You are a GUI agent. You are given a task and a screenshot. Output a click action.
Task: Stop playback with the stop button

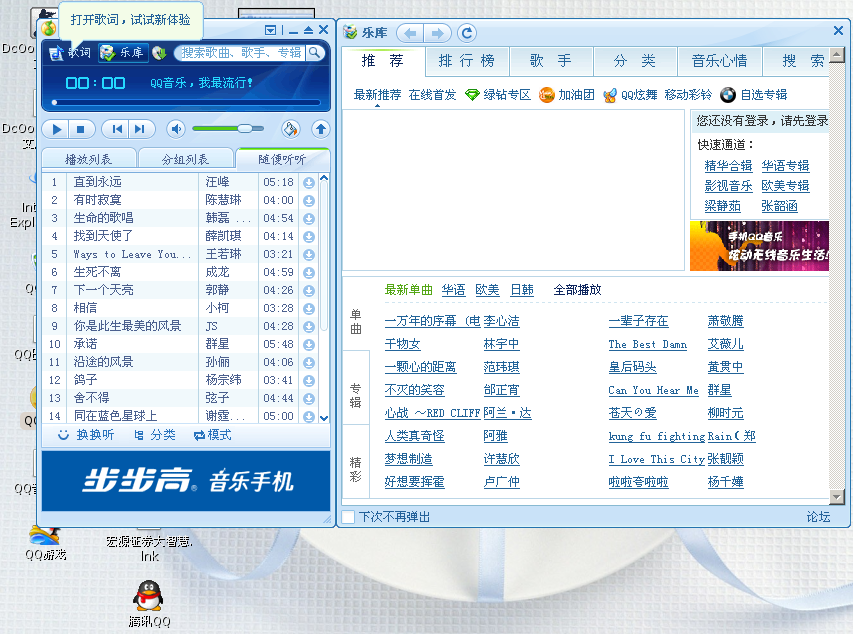pyautogui.click(x=81, y=129)
